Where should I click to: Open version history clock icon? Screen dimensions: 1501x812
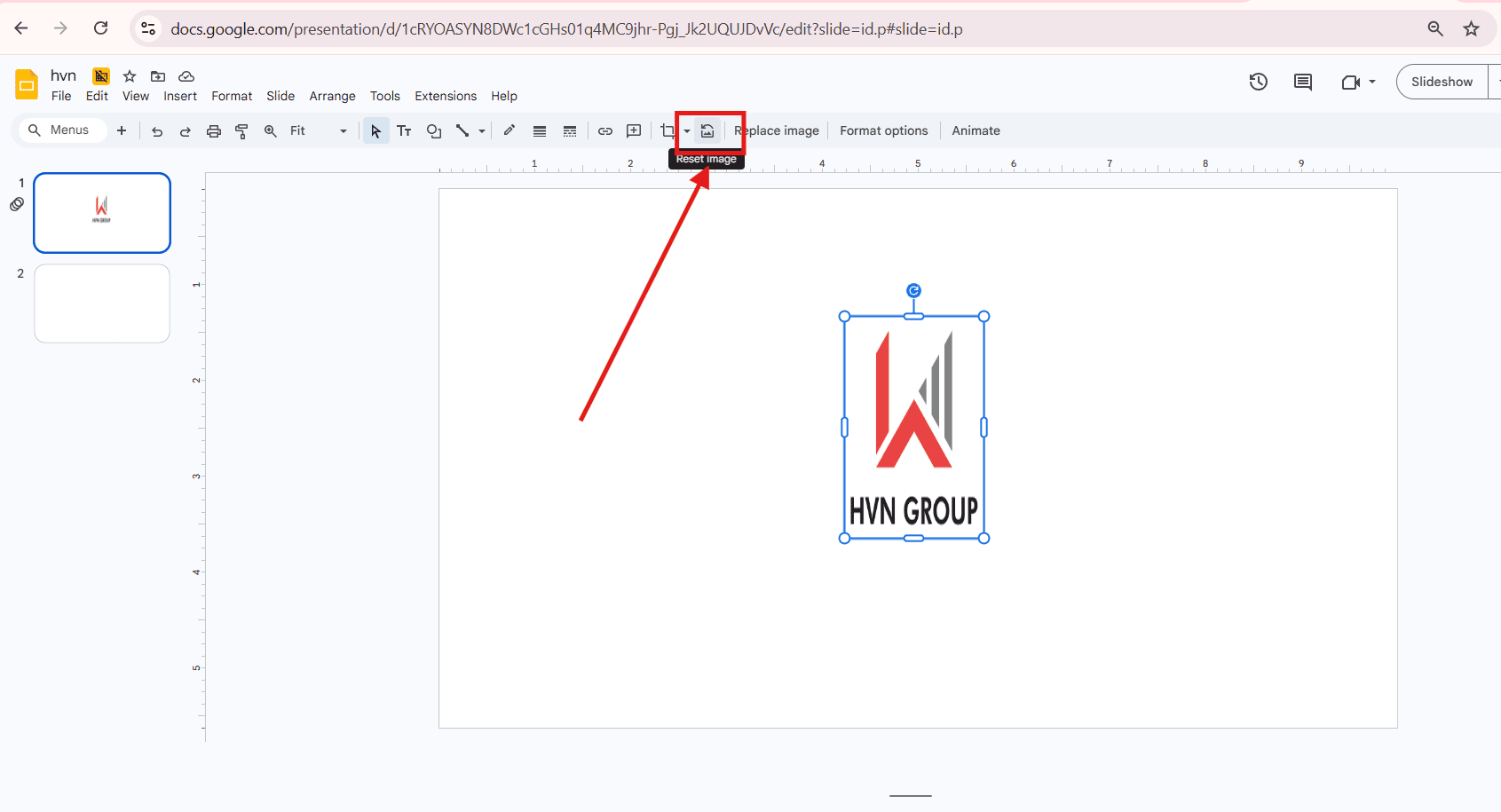click(1258, 82)
